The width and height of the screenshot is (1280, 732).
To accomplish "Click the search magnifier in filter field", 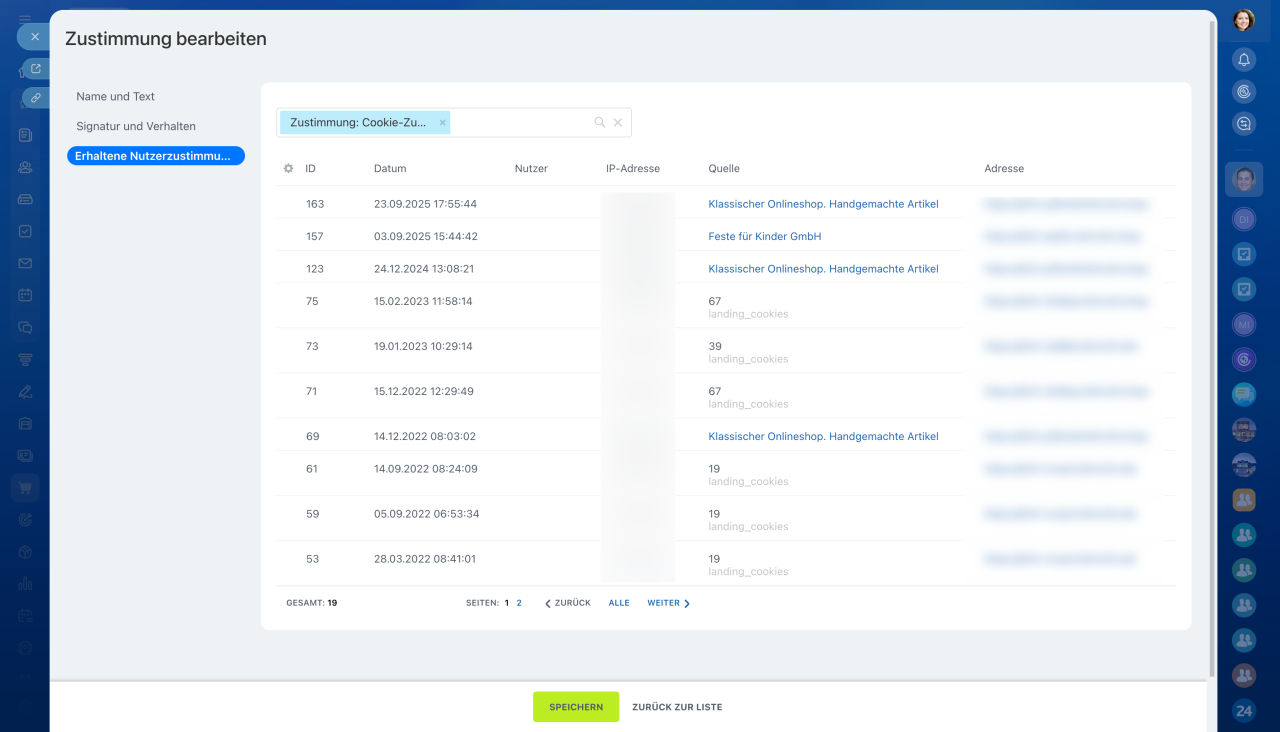I will coord(600,123).
